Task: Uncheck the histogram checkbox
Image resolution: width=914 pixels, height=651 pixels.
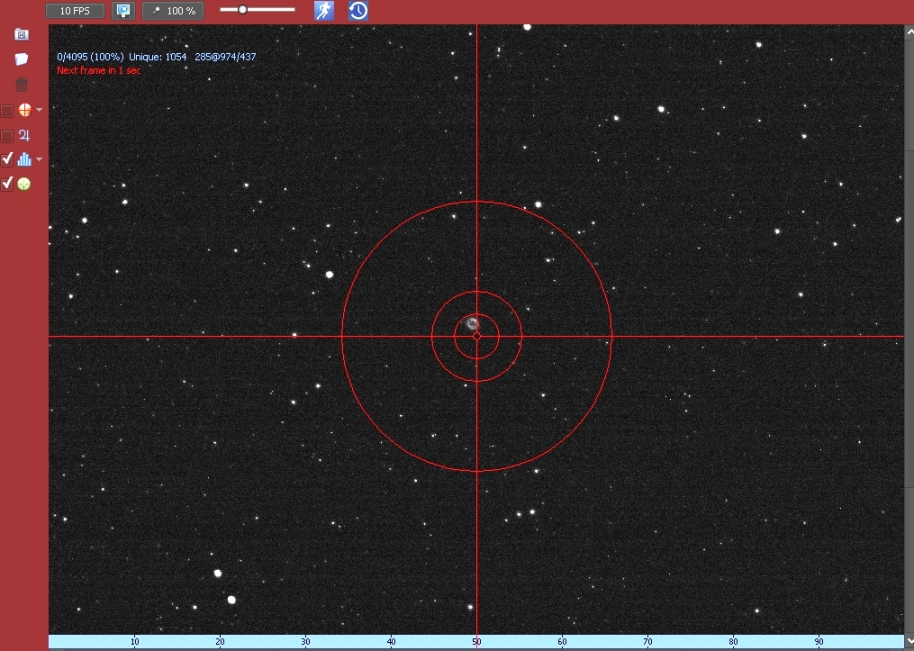Action: [7, 159]
